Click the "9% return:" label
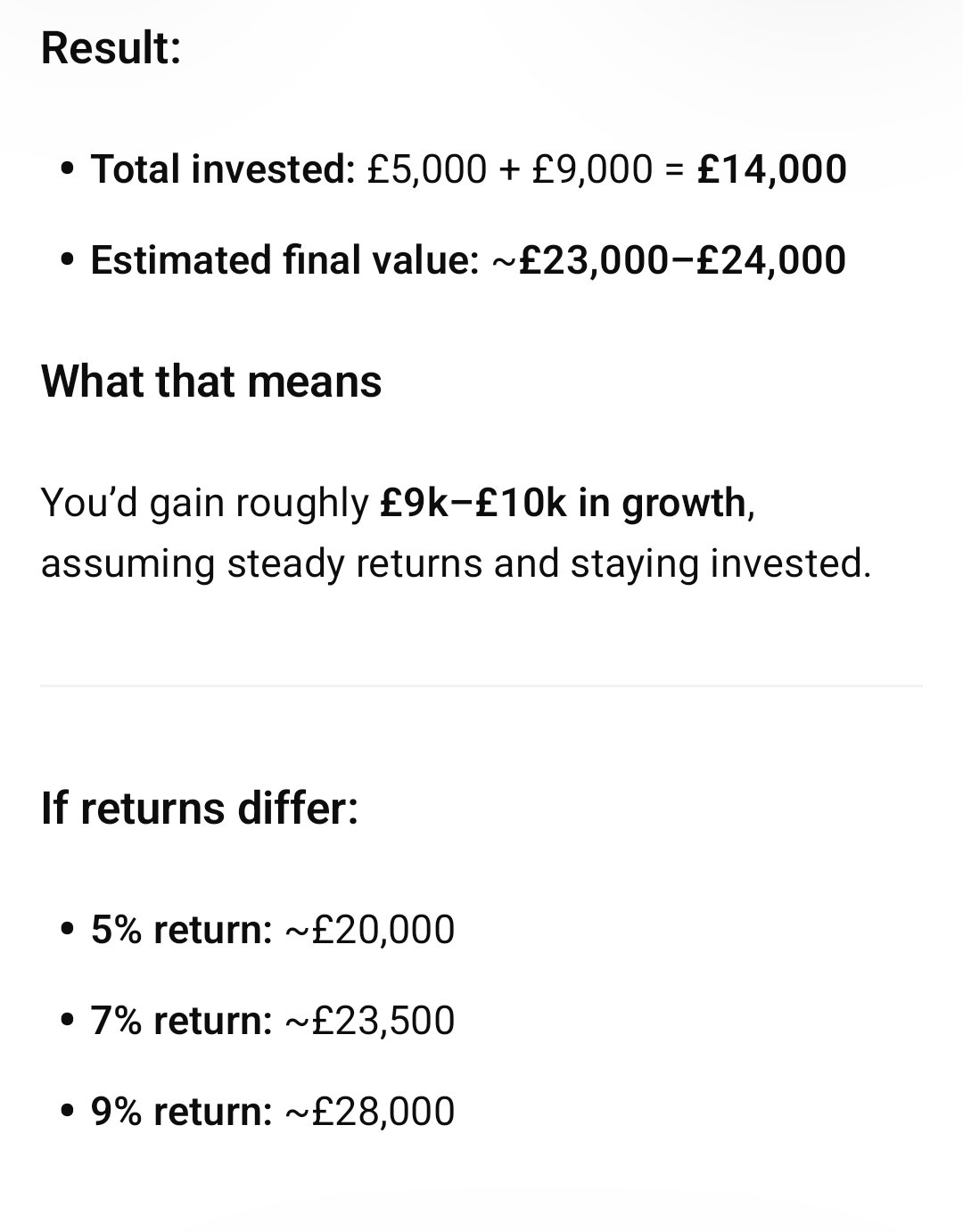Screen dimensions: 963x1232 click(181, 1112)
